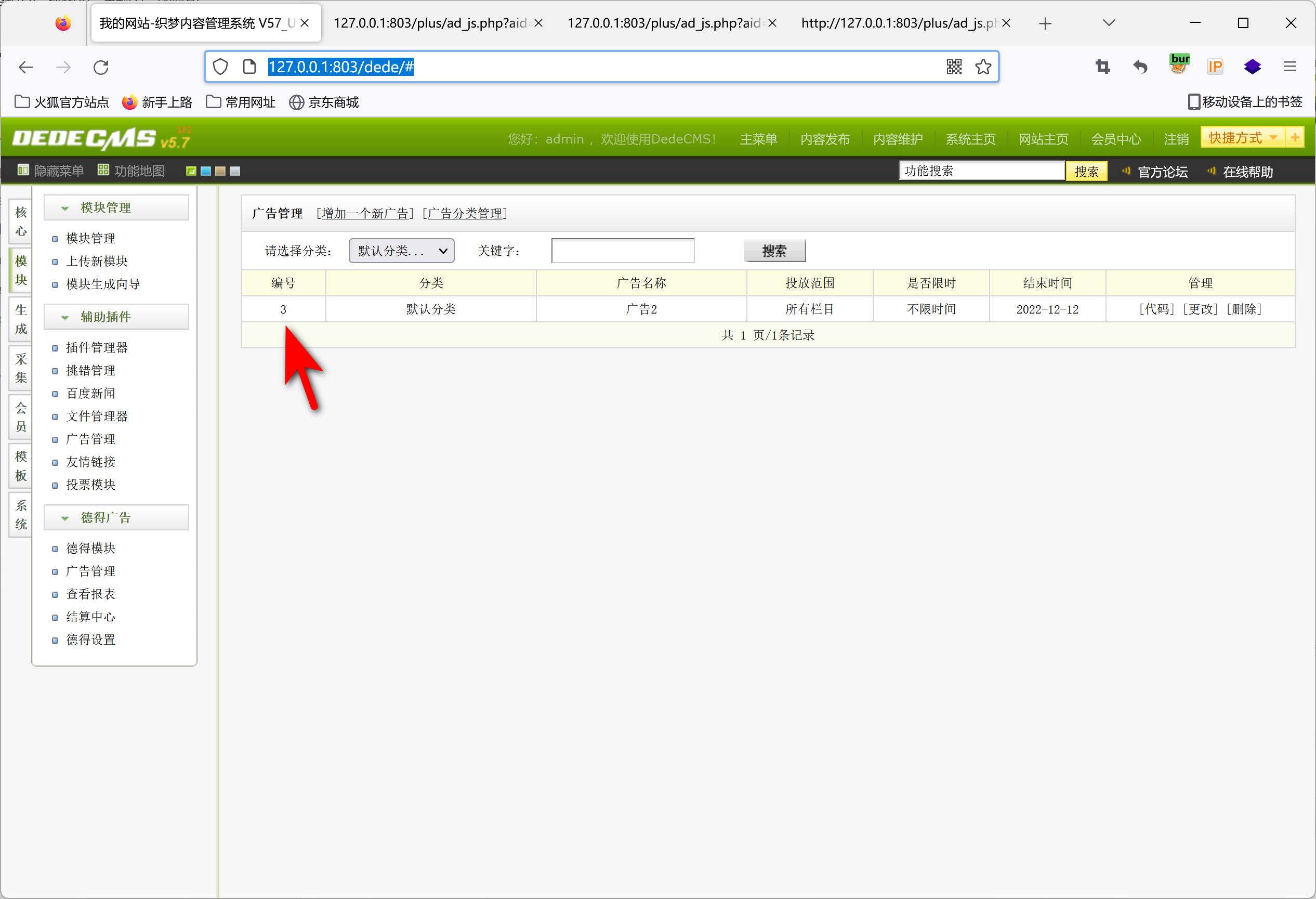Click the 关键字 keyword input field
This screenshot has height=899, width=1316.
click(622, 251)
